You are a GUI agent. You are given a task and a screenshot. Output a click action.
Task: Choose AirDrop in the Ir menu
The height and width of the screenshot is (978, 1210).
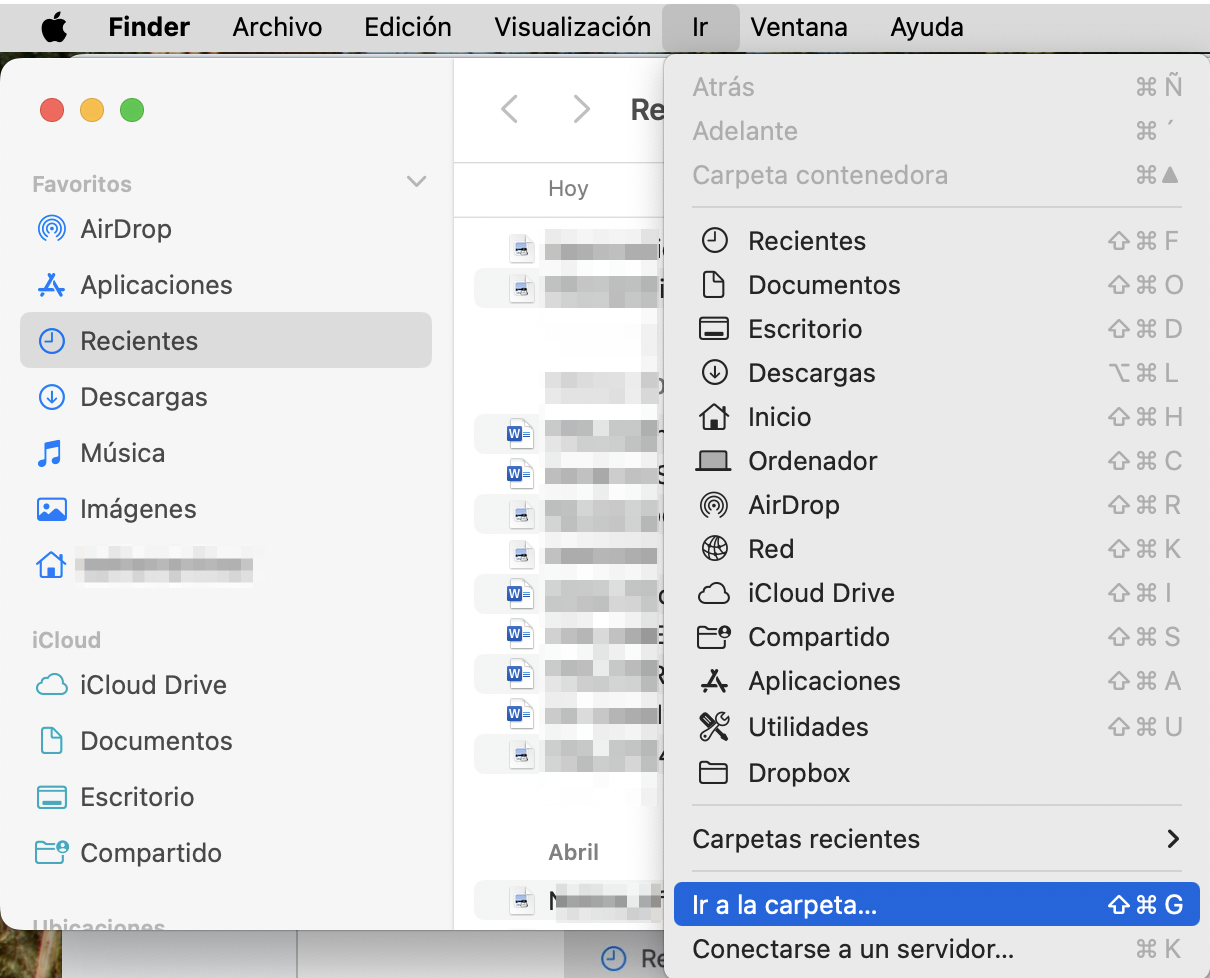click(x=936, y=505)
